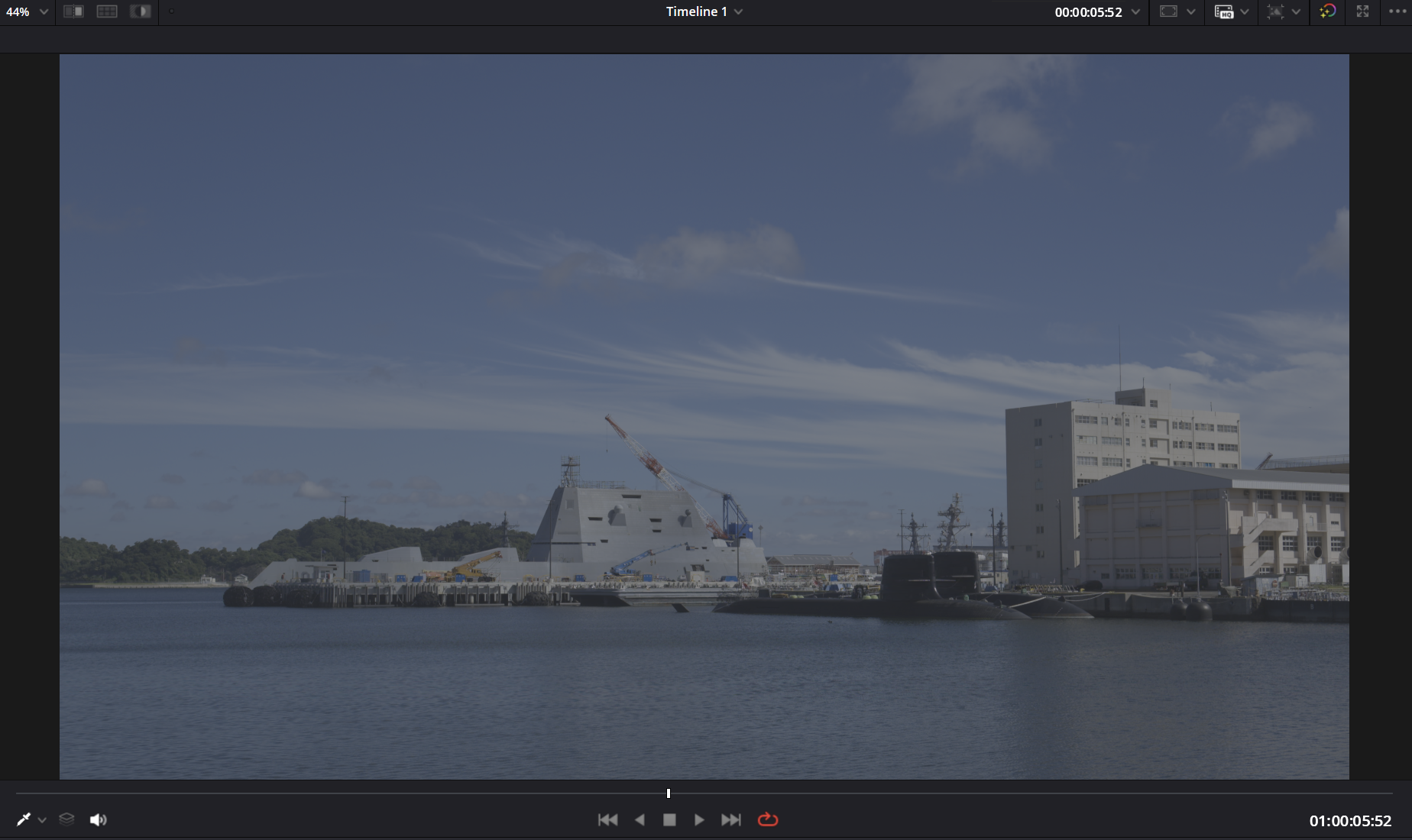Open the viewer three-dot options menu
Viewport: 1412px width, 840px height.
(x=1397, y=11)
